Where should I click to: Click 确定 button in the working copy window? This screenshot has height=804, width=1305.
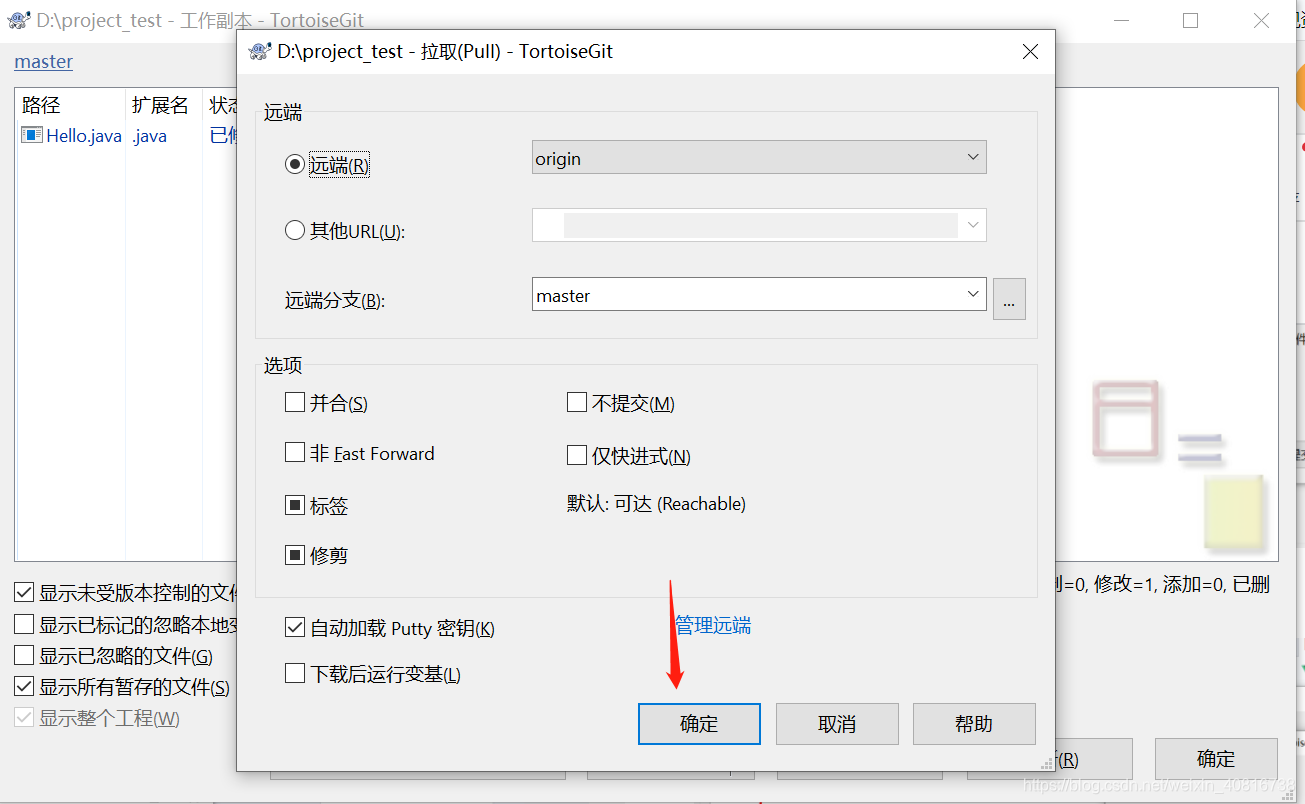1216,759
